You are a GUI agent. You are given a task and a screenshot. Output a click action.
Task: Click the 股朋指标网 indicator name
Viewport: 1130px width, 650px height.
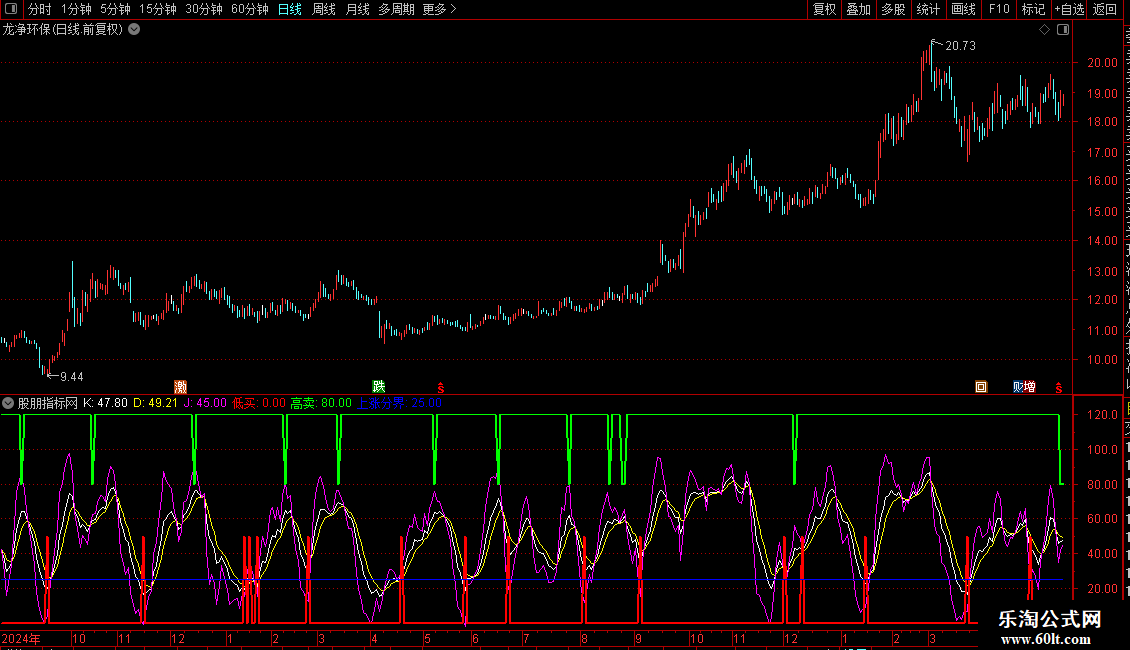[48, 403]
